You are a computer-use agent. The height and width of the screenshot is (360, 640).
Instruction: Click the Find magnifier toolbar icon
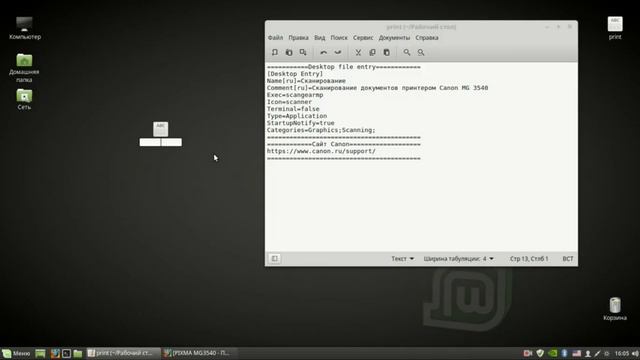coord(407,52)
